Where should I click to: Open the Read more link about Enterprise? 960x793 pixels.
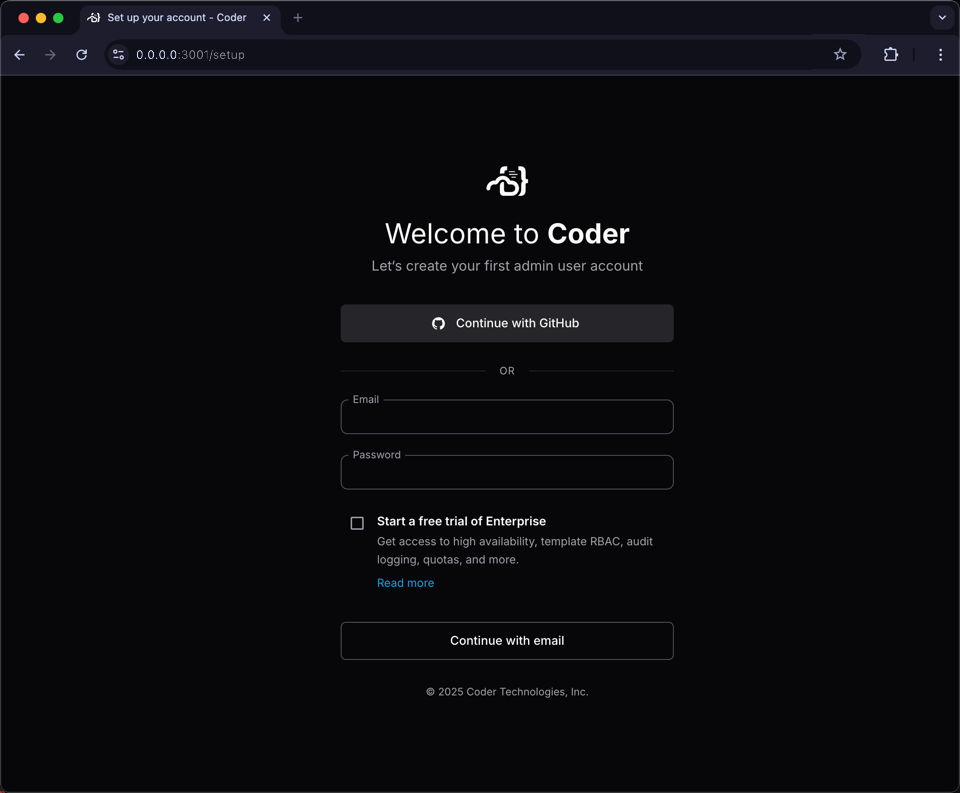tap(405, 582)
